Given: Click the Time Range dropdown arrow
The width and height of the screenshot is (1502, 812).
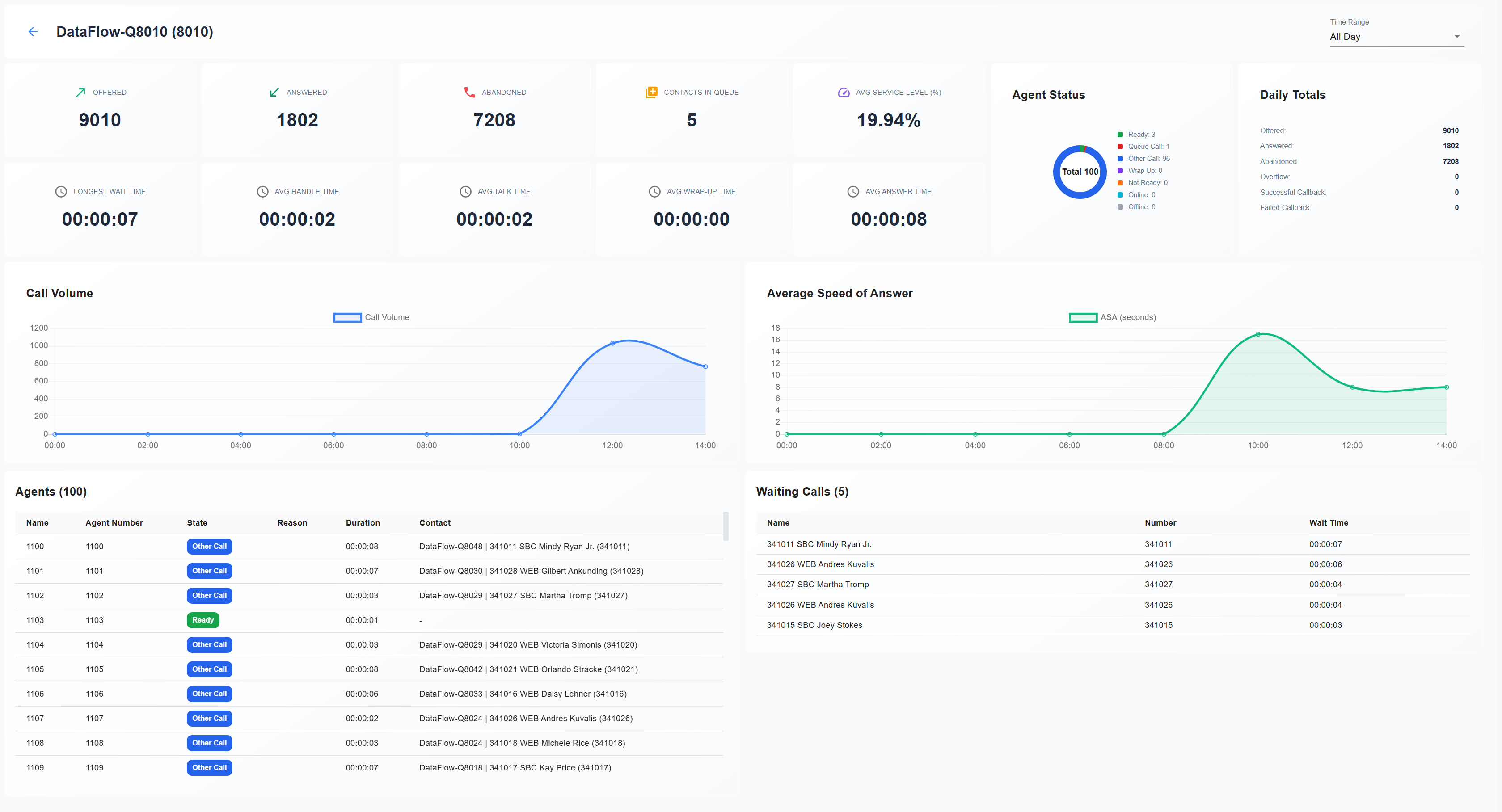Looking at the screenshot, I should pos(1456,36).
